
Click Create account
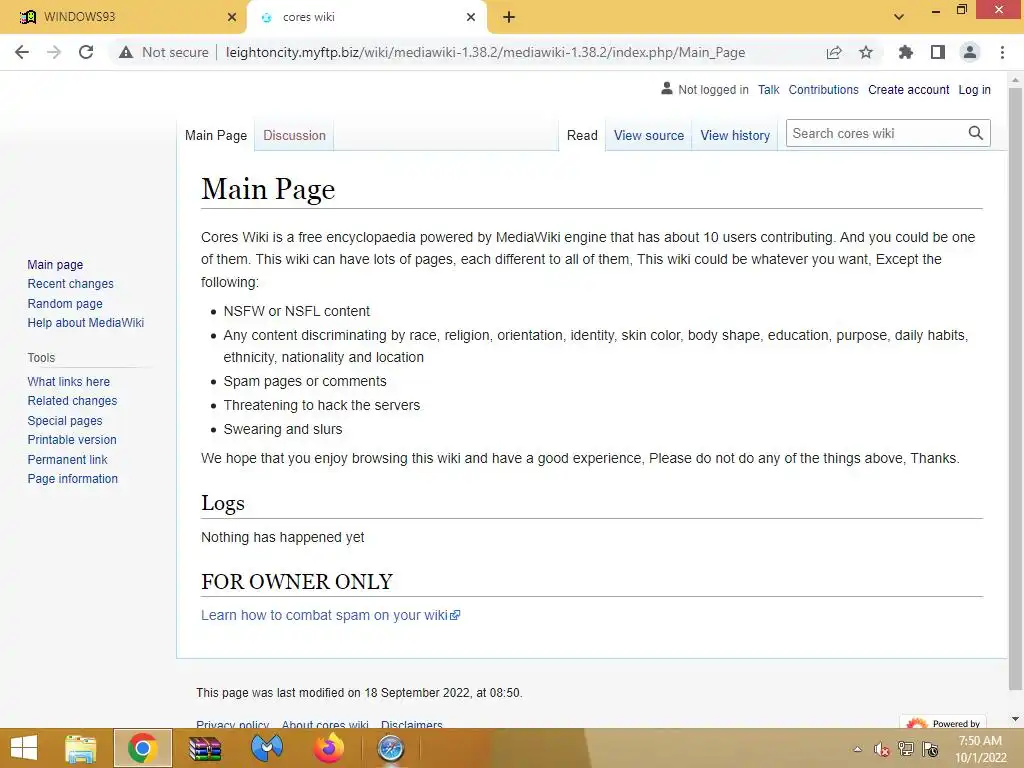click(908, 89)
